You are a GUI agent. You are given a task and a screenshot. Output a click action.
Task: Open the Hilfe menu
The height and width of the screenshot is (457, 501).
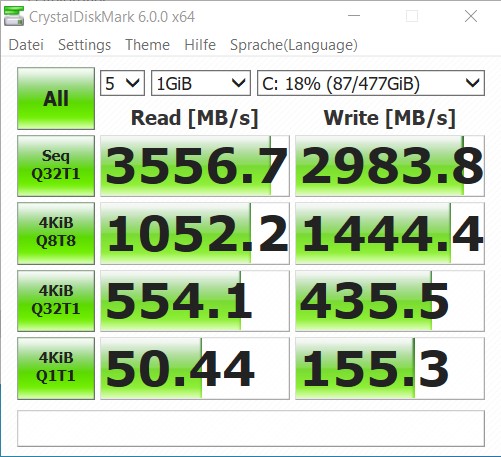pyautogui.click(x=200, y=45)
